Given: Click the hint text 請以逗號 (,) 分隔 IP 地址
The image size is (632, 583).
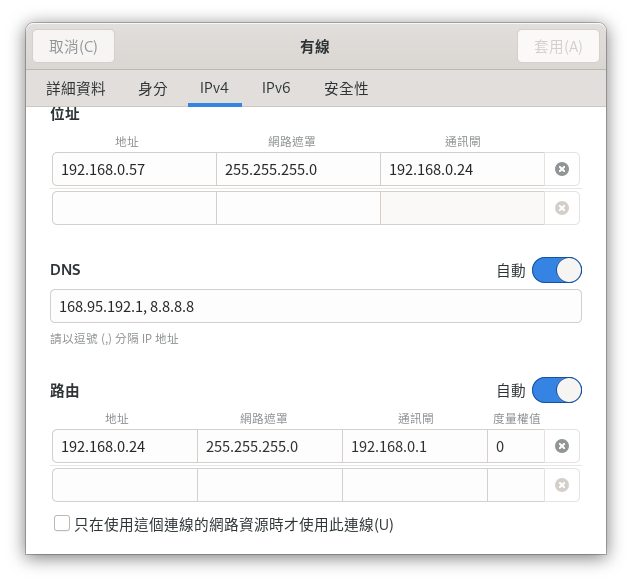Looking at the screenshot, I should point(114,339).
